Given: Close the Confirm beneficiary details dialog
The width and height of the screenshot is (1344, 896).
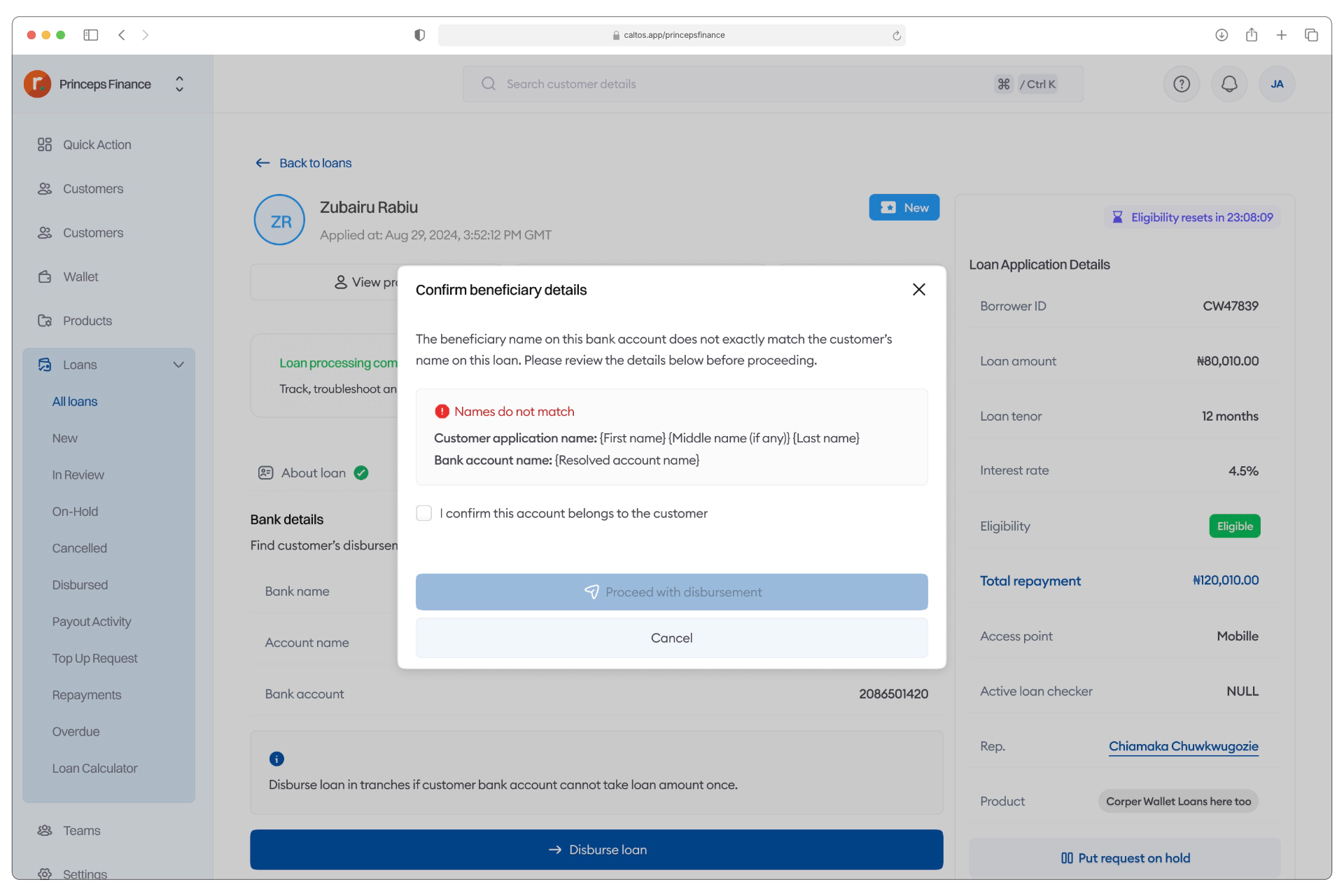Looking at the screenshot, I should click(x=918, y=290).
